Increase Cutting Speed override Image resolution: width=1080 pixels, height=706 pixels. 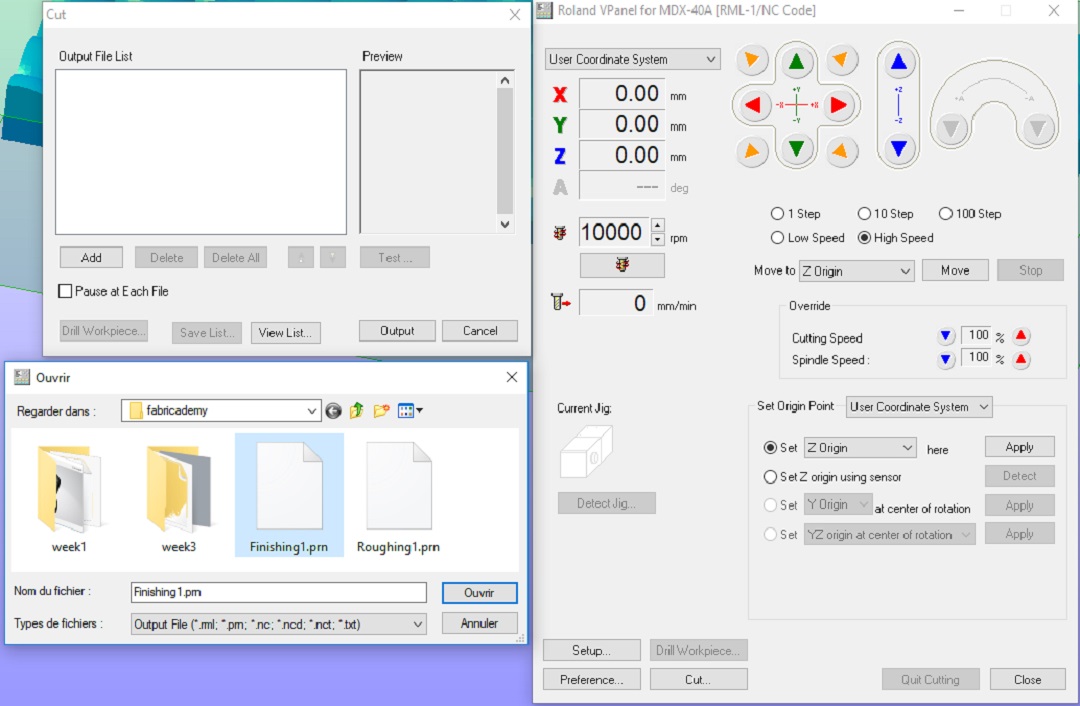coord(1021,336)
